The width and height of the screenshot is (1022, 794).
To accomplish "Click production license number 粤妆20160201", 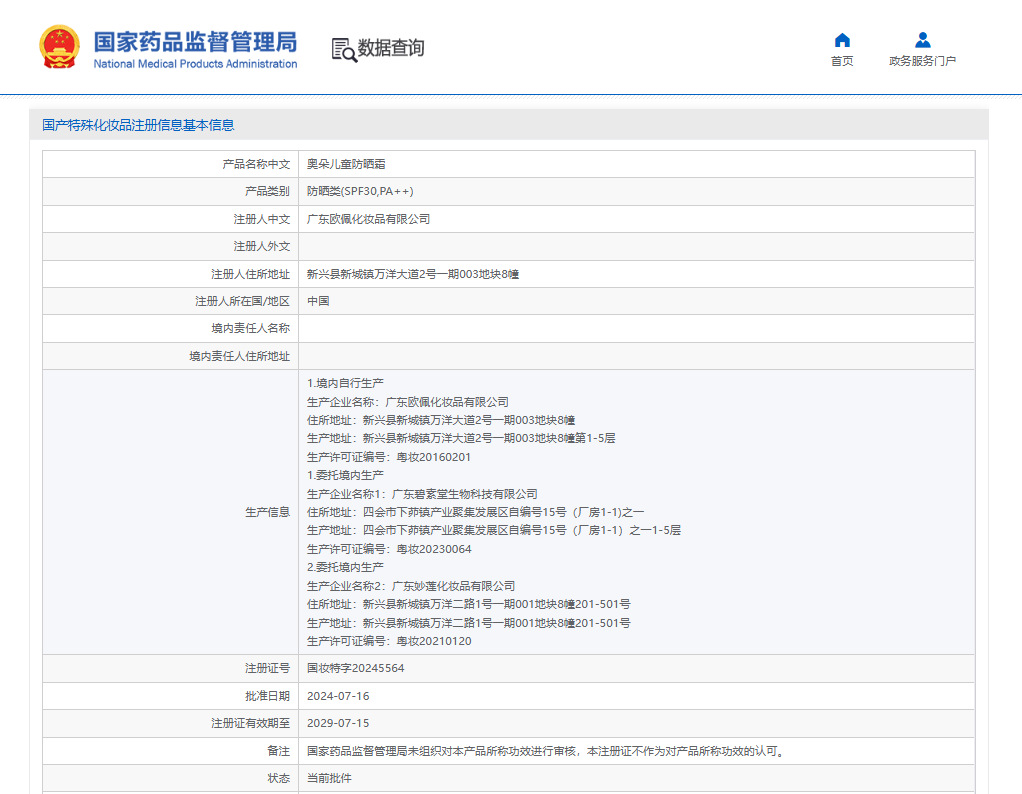I will 433,457.
